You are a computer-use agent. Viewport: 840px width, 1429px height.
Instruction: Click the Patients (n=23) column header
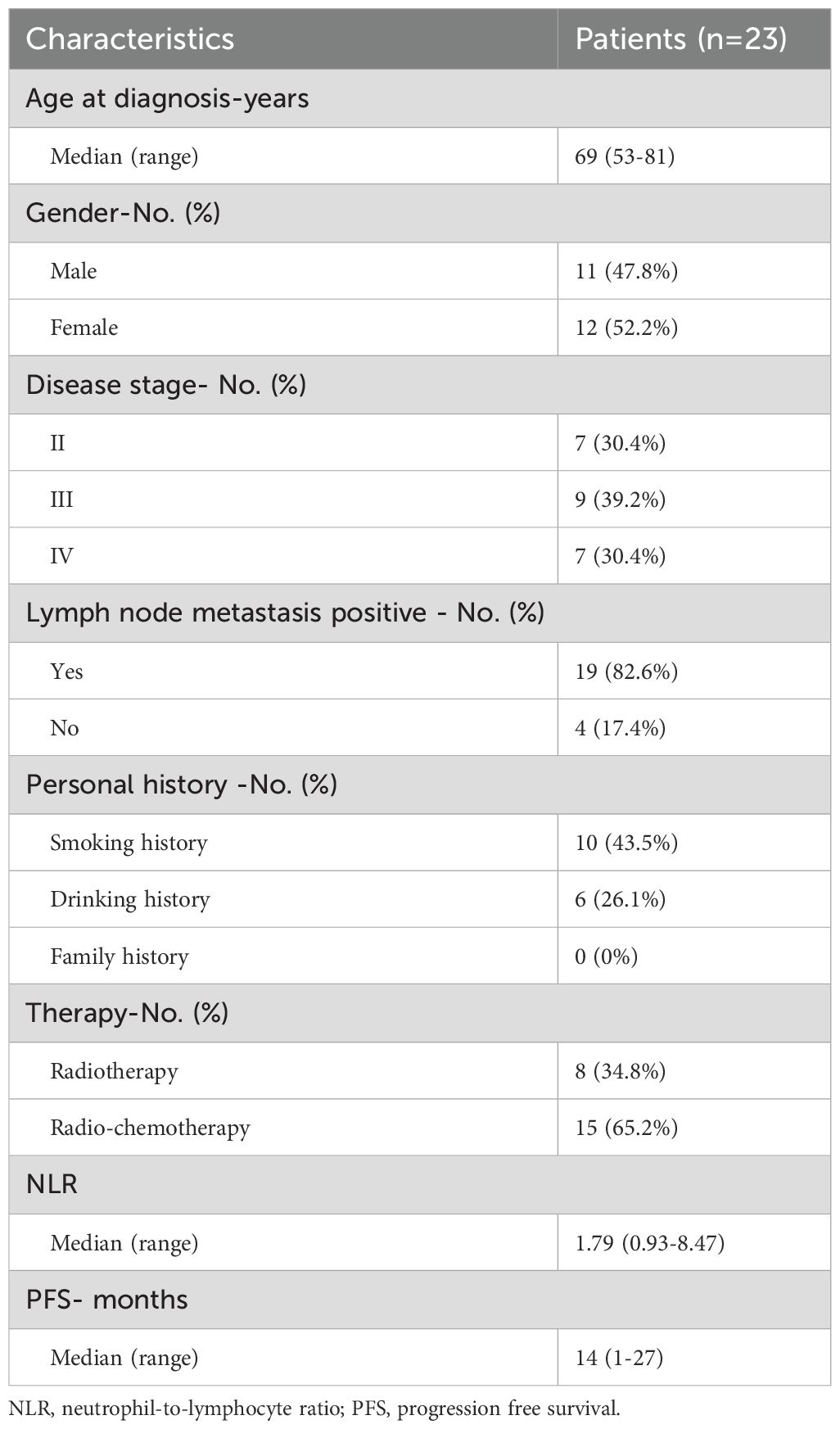[x=681, y=39]
